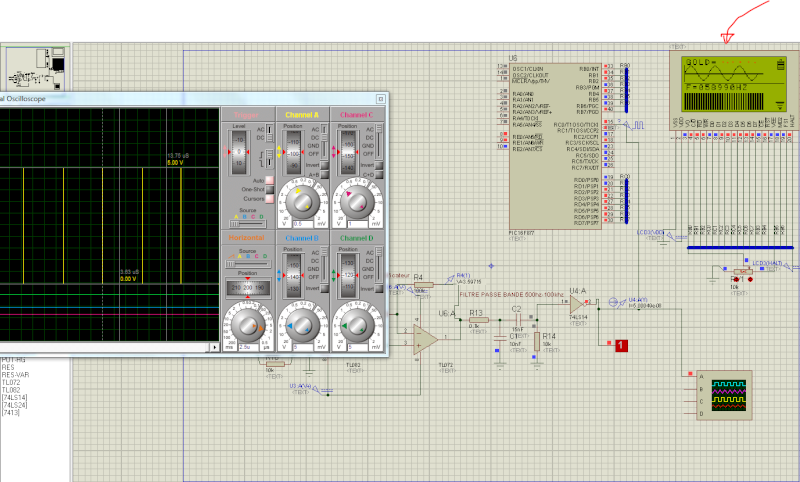
Task: Click Channel D coupling slider
Action: (x=379, y=265)
